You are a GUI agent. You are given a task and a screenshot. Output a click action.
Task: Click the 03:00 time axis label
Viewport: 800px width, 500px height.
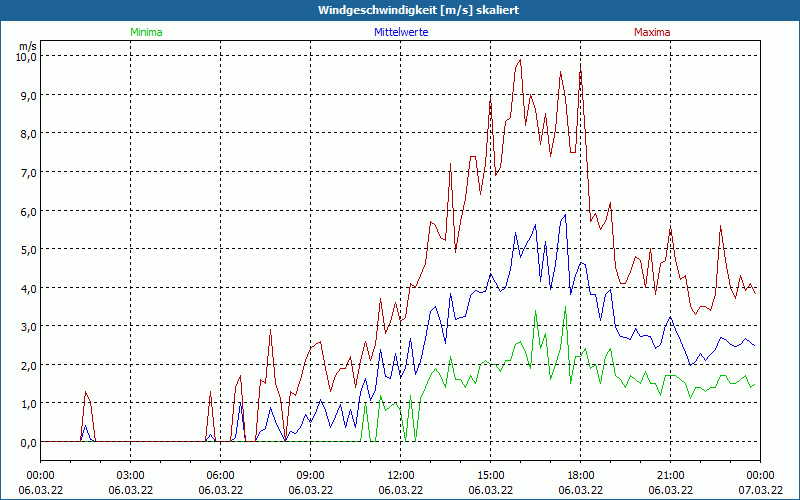131,475
